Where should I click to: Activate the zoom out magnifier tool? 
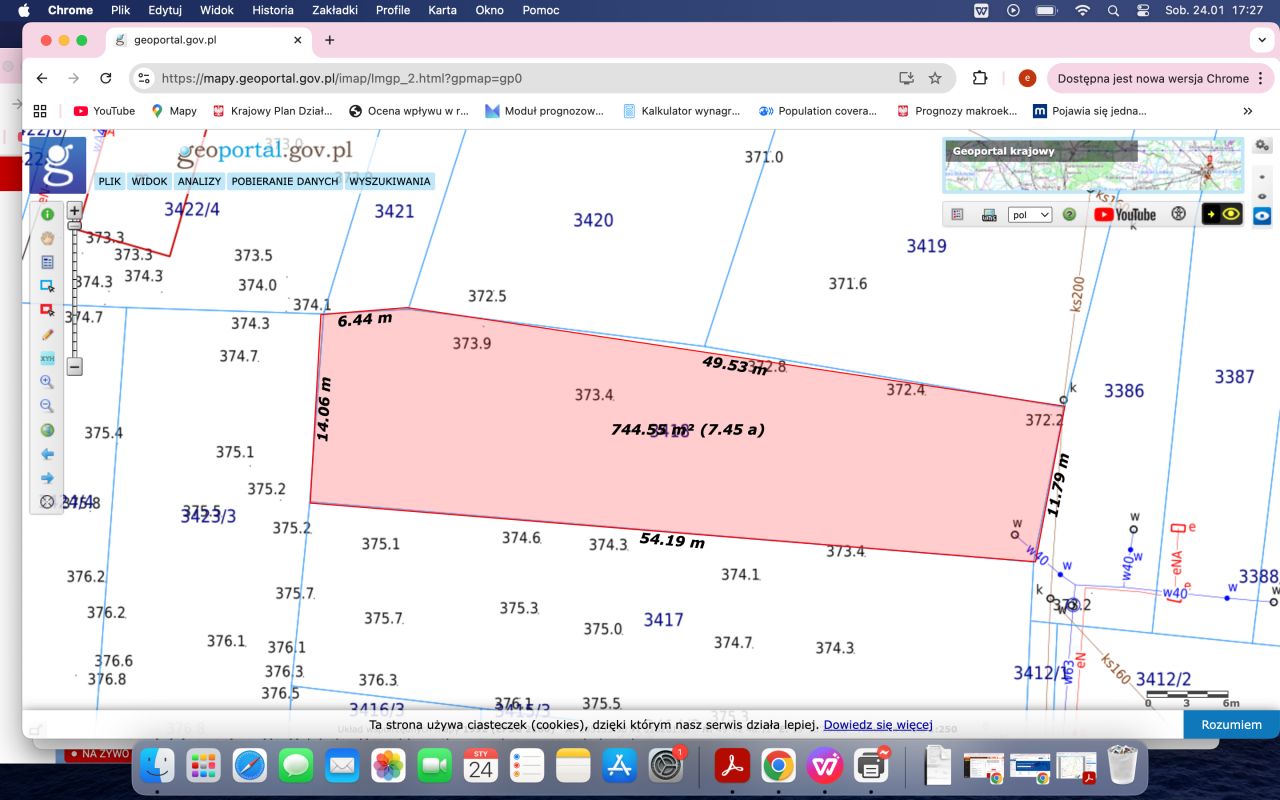tap(47, 406)
